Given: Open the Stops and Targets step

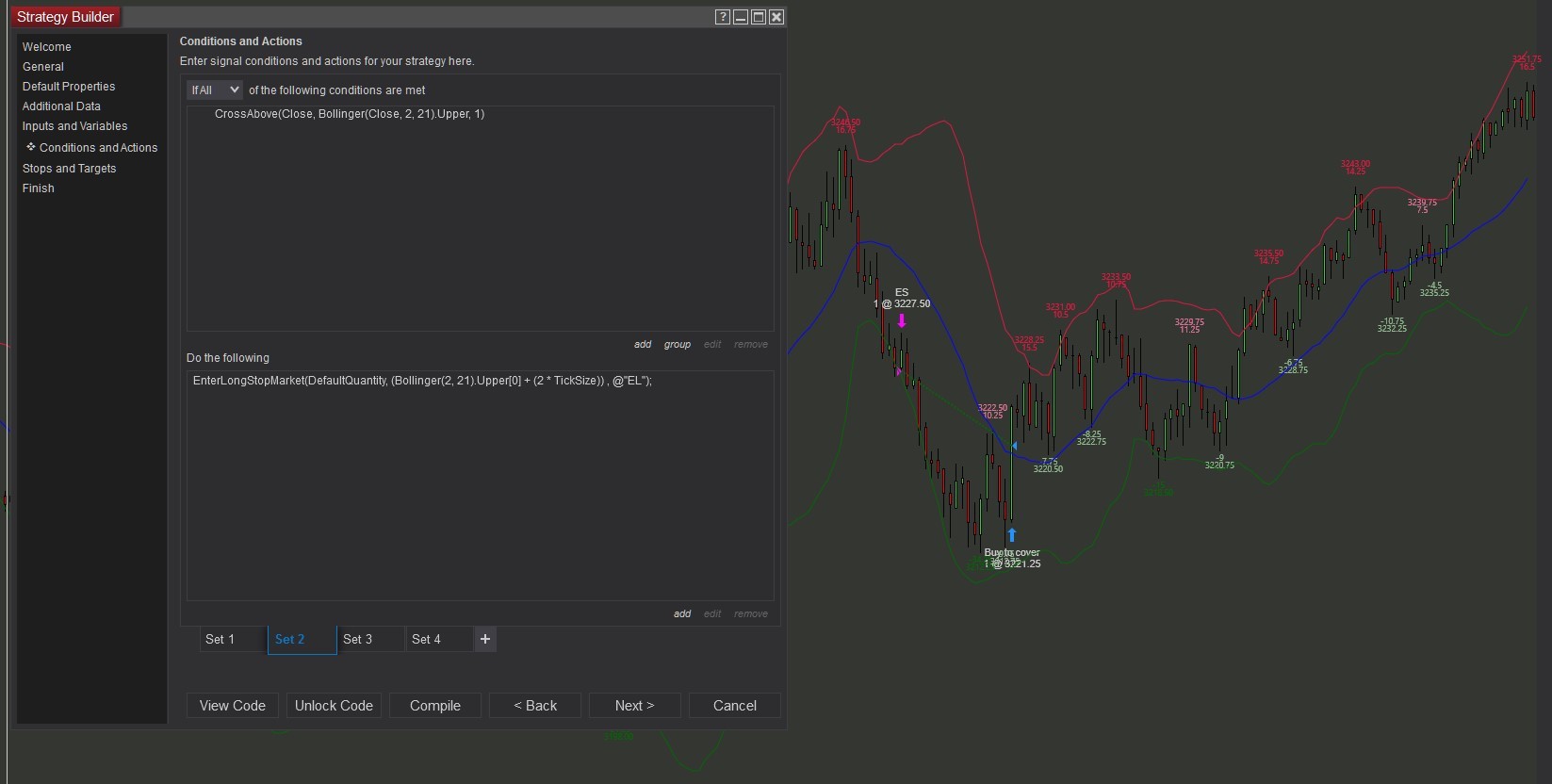Looking at the screenshot, I should click(x=70, y=169).
